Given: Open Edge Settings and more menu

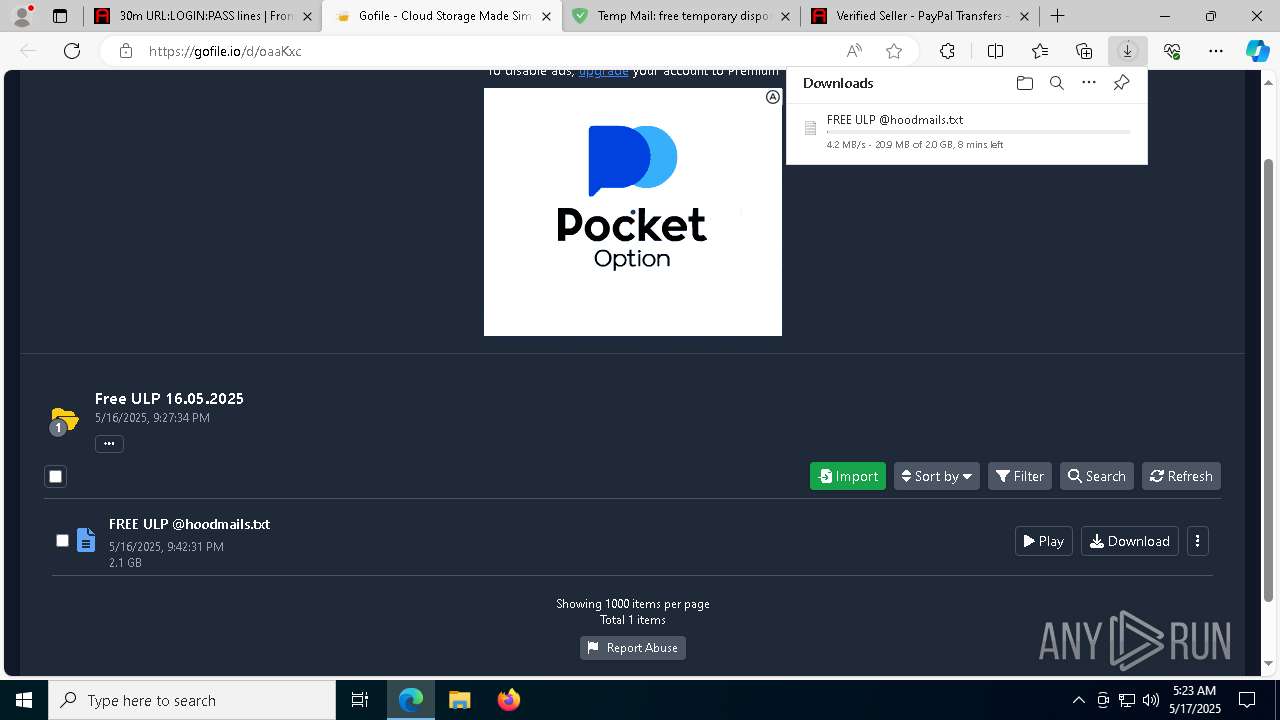Looking at the screenshot, I should point(1216,51).
